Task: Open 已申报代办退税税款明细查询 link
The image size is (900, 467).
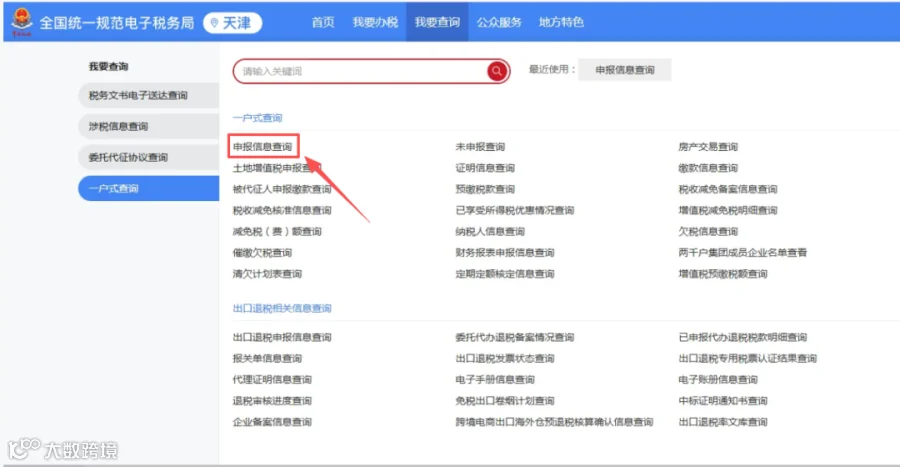Action: (743, 337)
